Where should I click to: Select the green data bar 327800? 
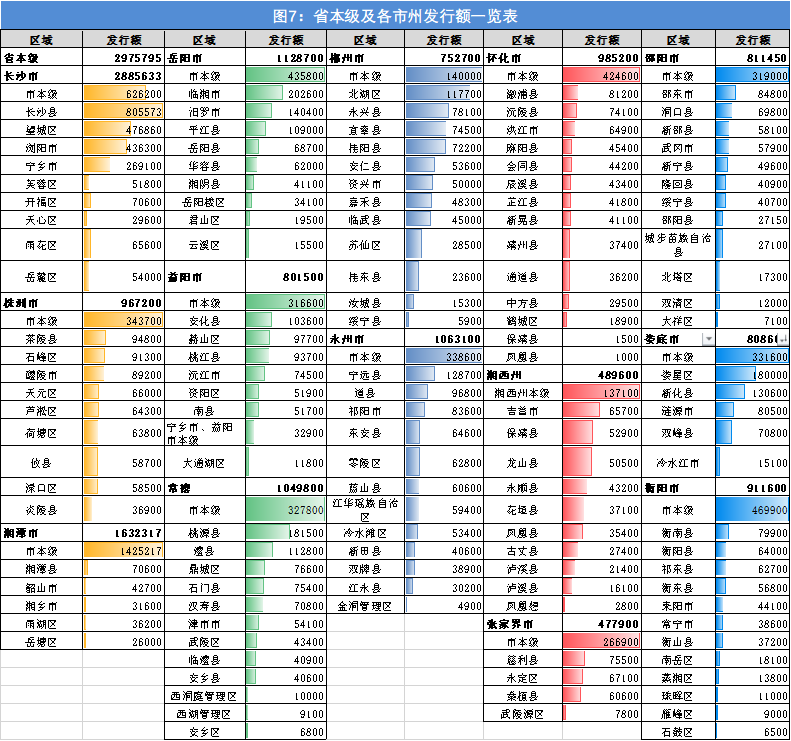pyautogui.click(x=285, y=509)
